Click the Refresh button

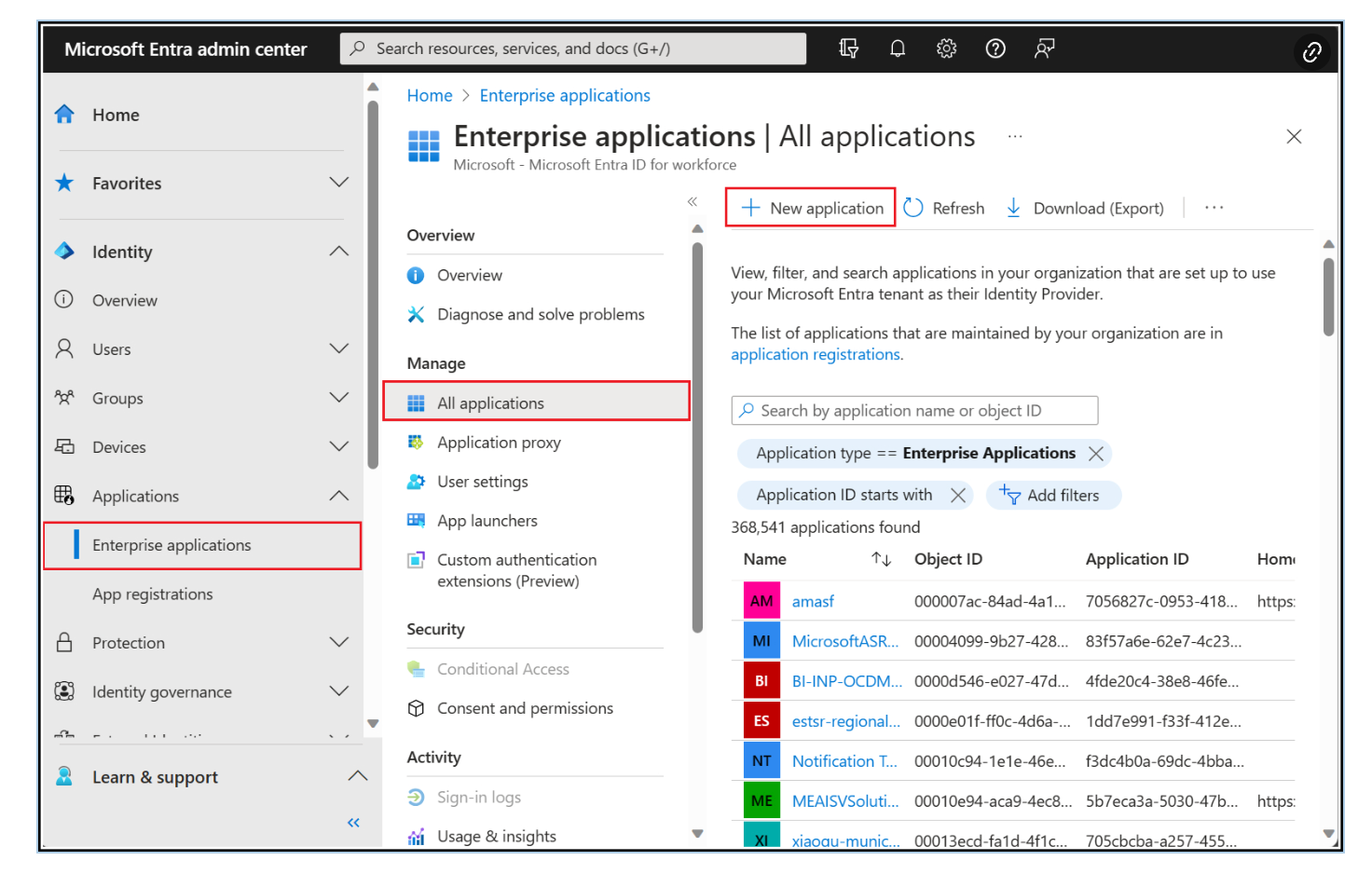pyautogui.click(x=945, y=208)
